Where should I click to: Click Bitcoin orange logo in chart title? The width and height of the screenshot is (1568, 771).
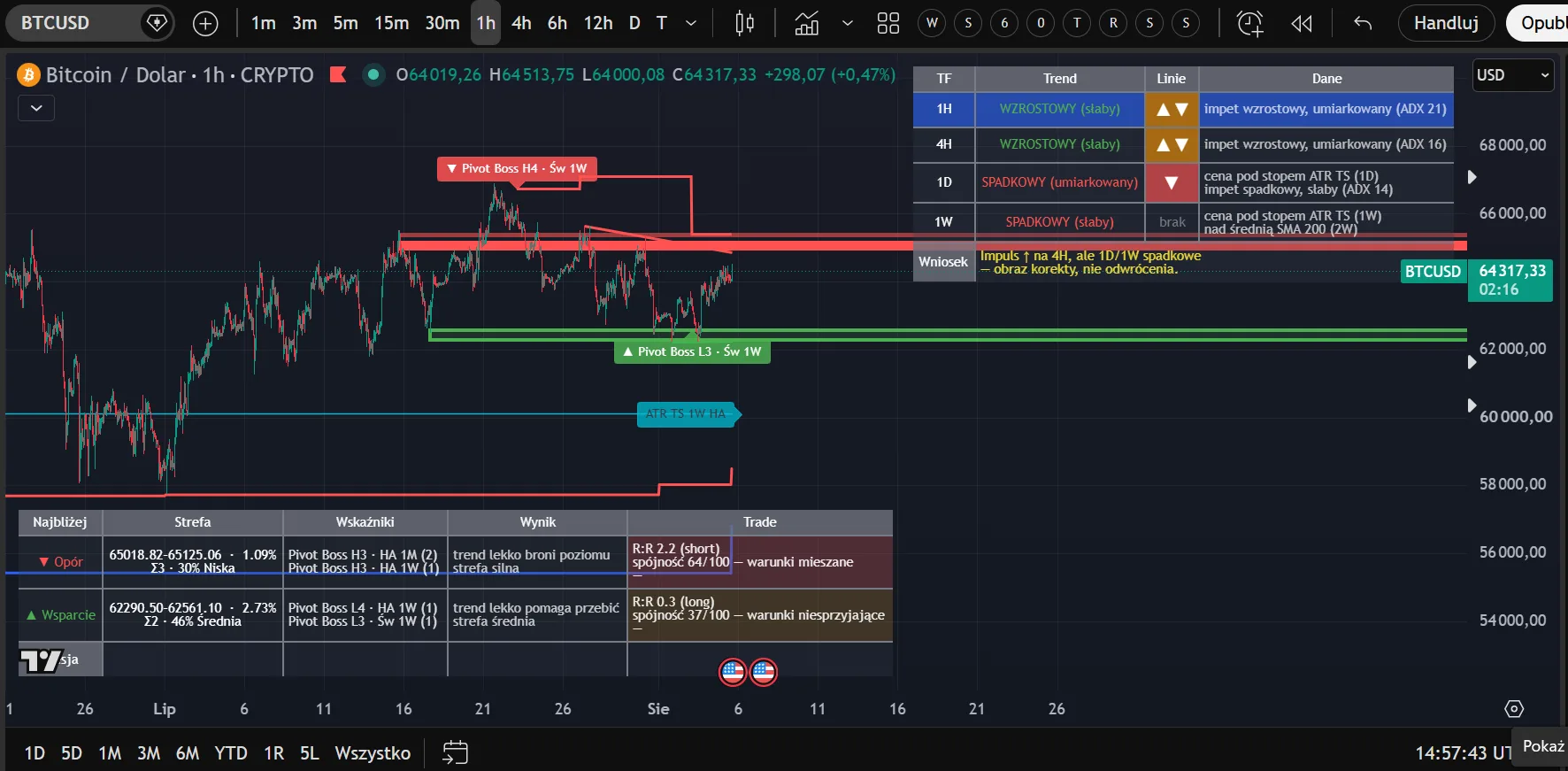tap(28, 75)
